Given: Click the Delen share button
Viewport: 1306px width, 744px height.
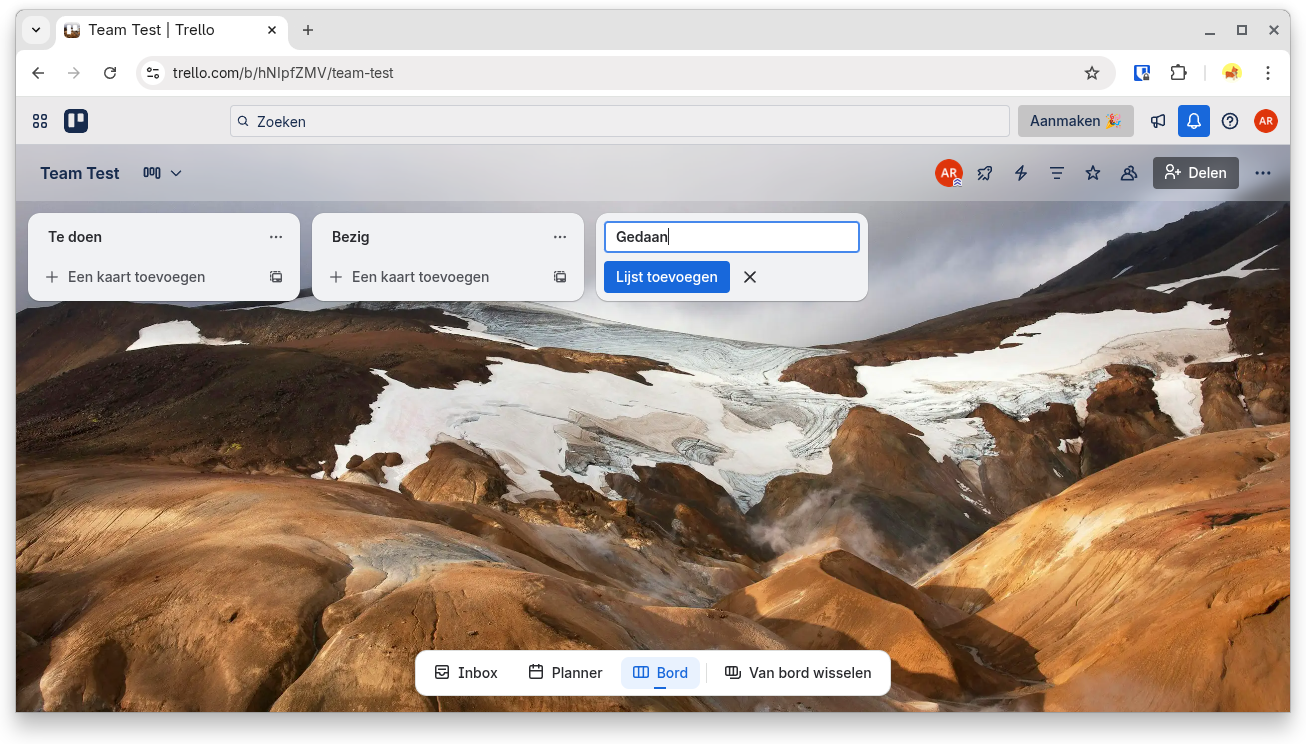Looking at the screenshot, I should (1195, 173).
